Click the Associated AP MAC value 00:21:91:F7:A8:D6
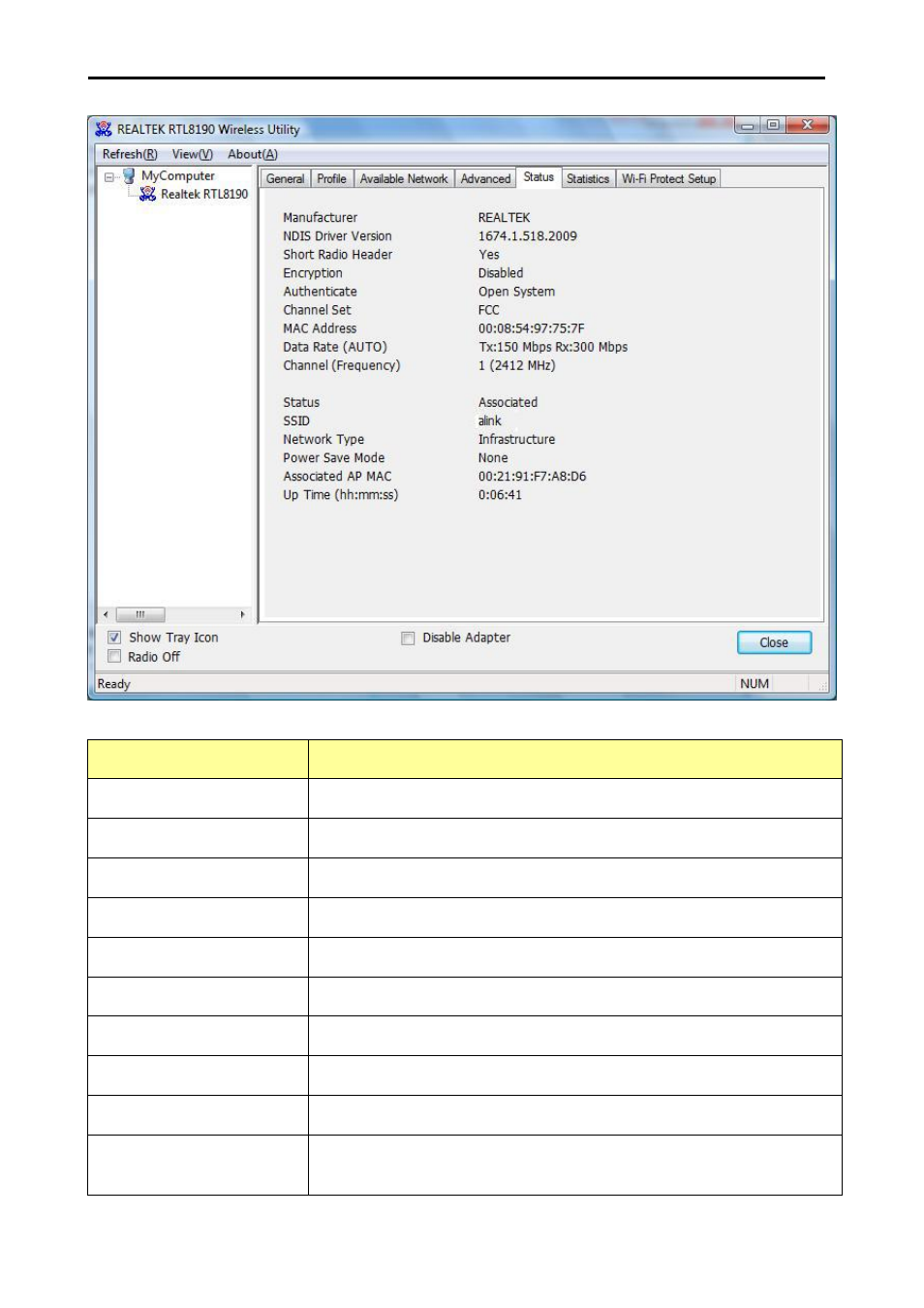 532,477
